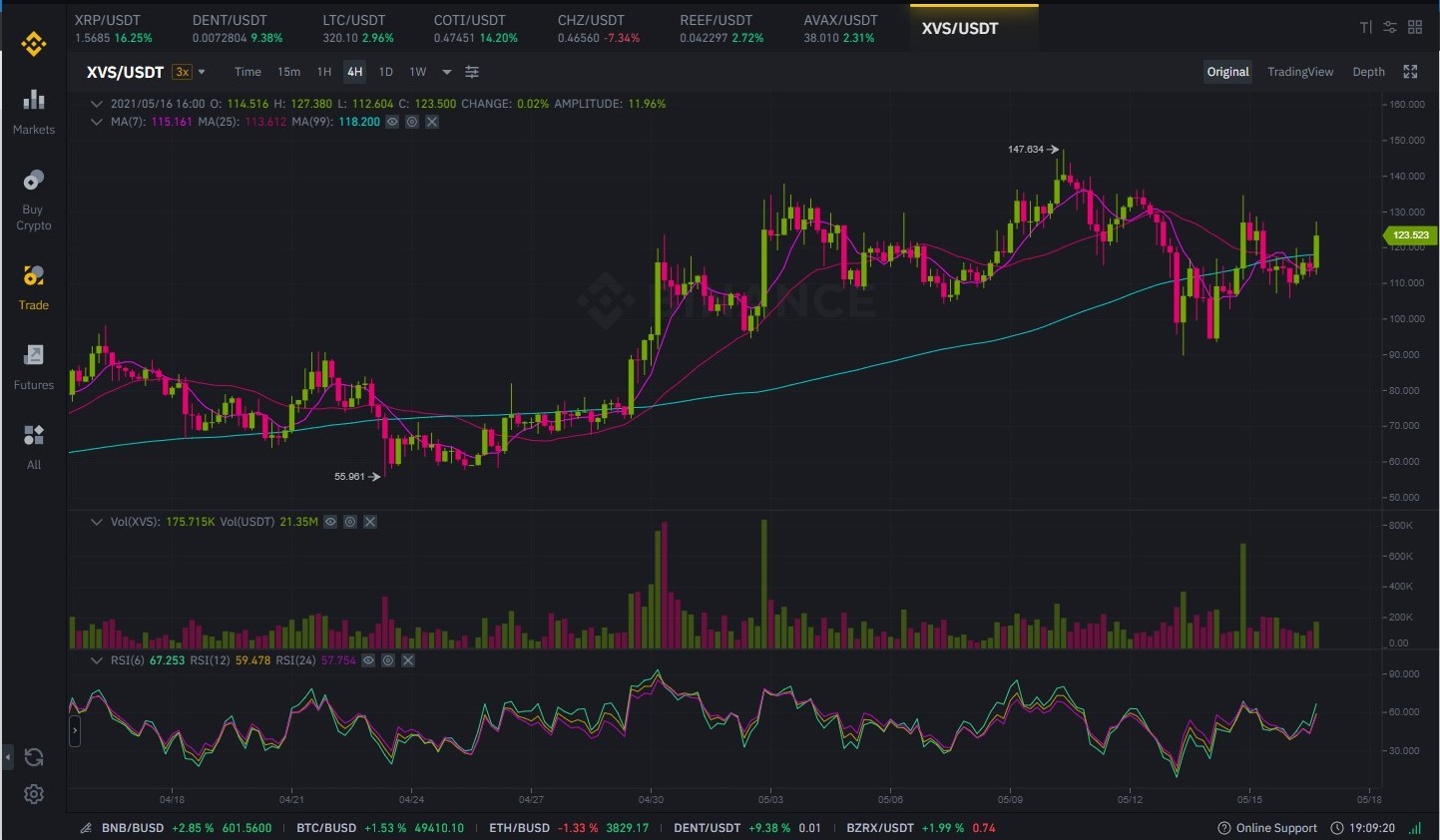Screen dimensions: 1440x840
Task: Hide the Volume indicator via eye icon
Action: click(x=330, y=522)
